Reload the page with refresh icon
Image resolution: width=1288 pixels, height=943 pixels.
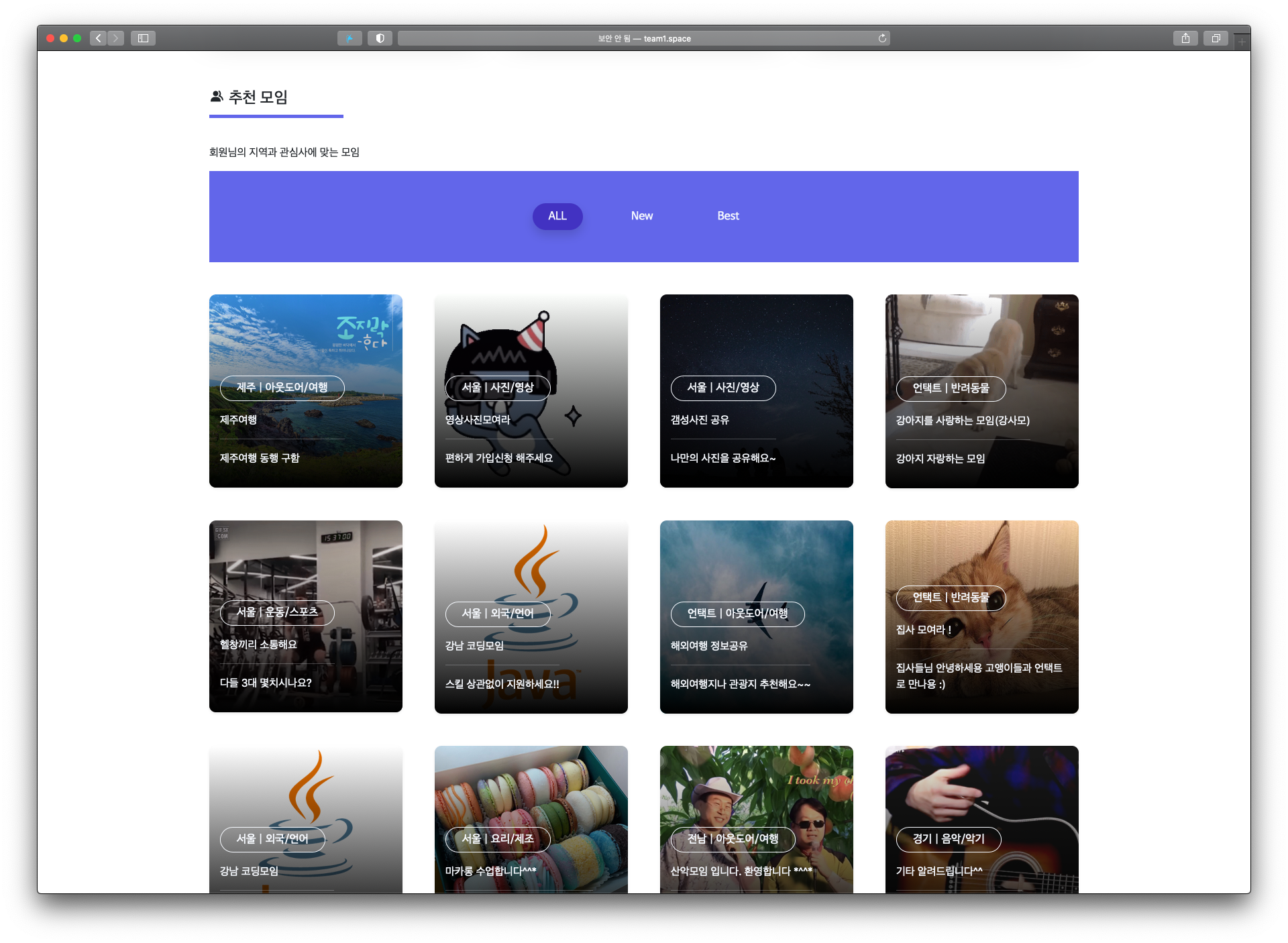tap(882, 38)
